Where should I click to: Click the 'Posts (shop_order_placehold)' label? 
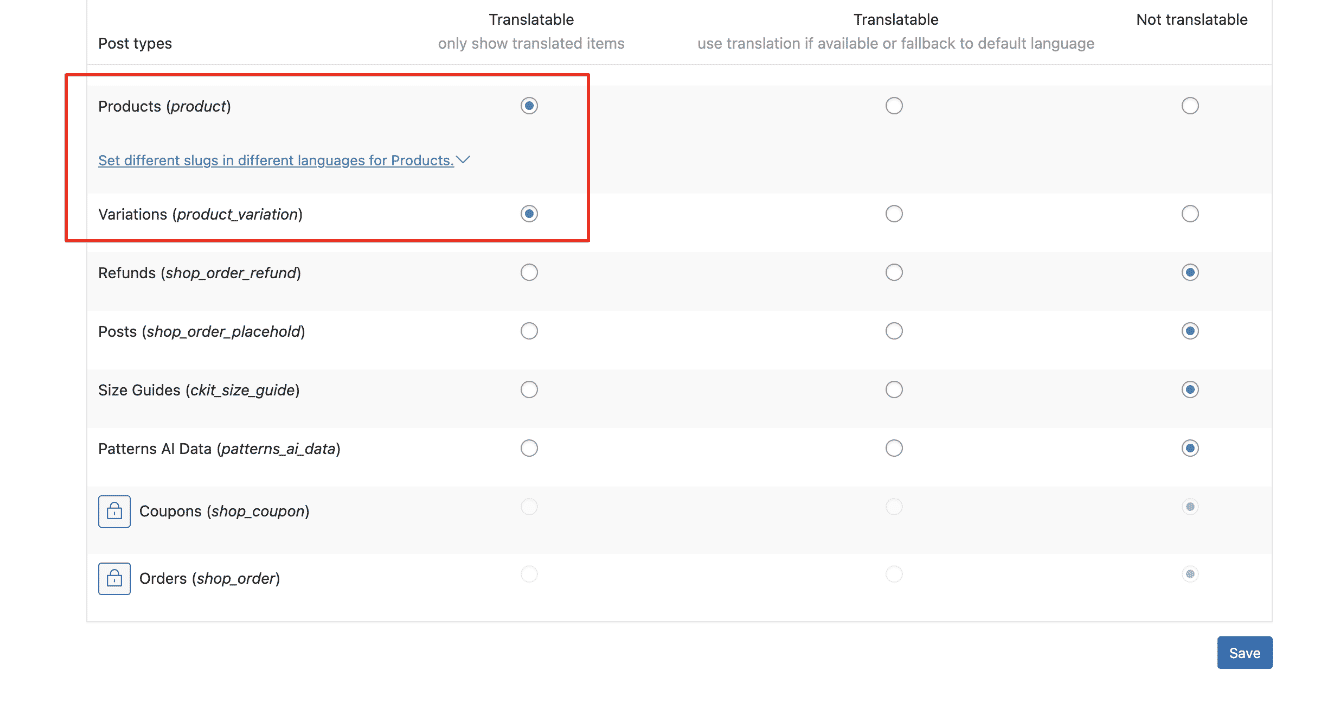[201, 331]
